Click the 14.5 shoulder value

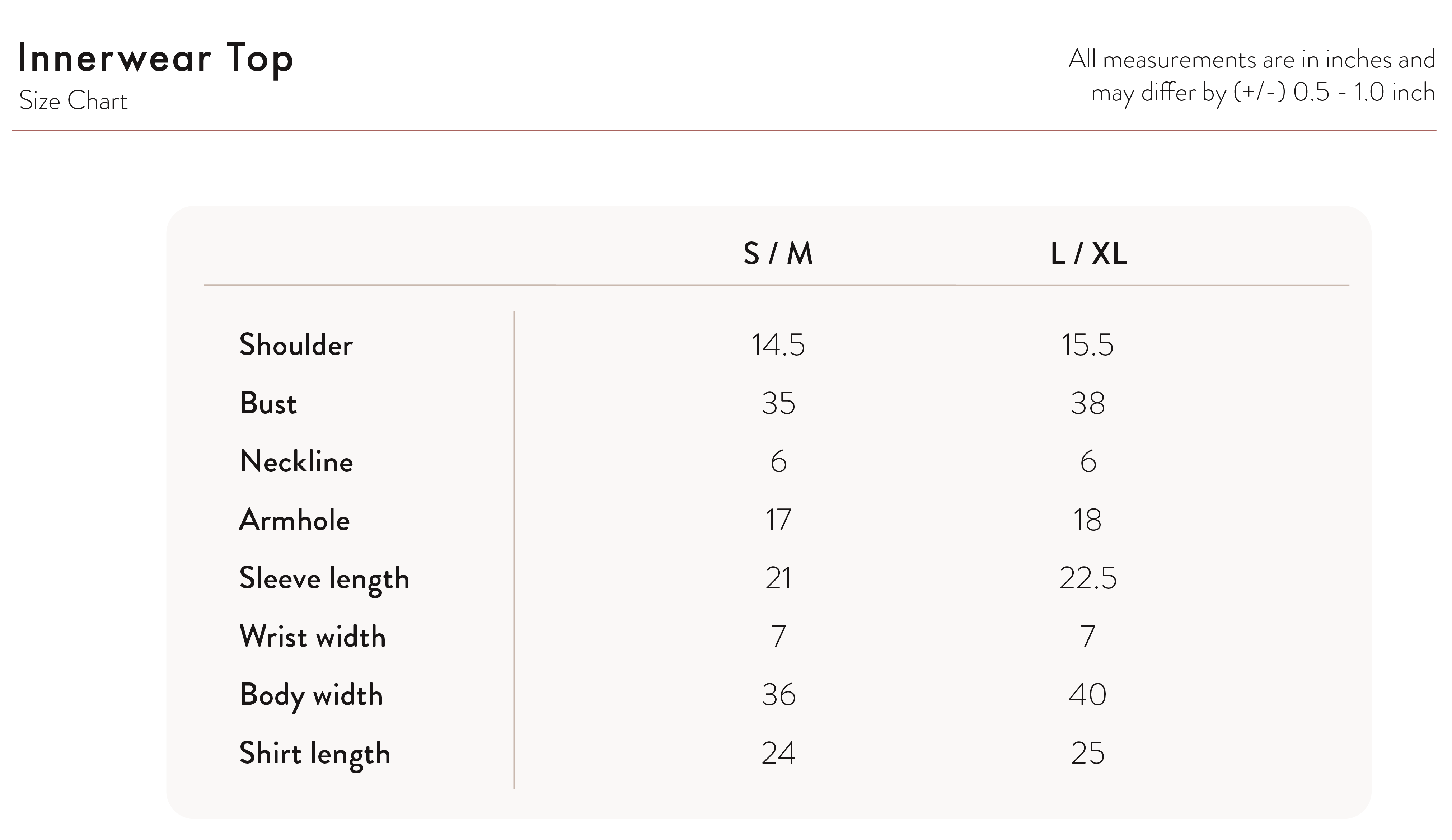(778, 345)
